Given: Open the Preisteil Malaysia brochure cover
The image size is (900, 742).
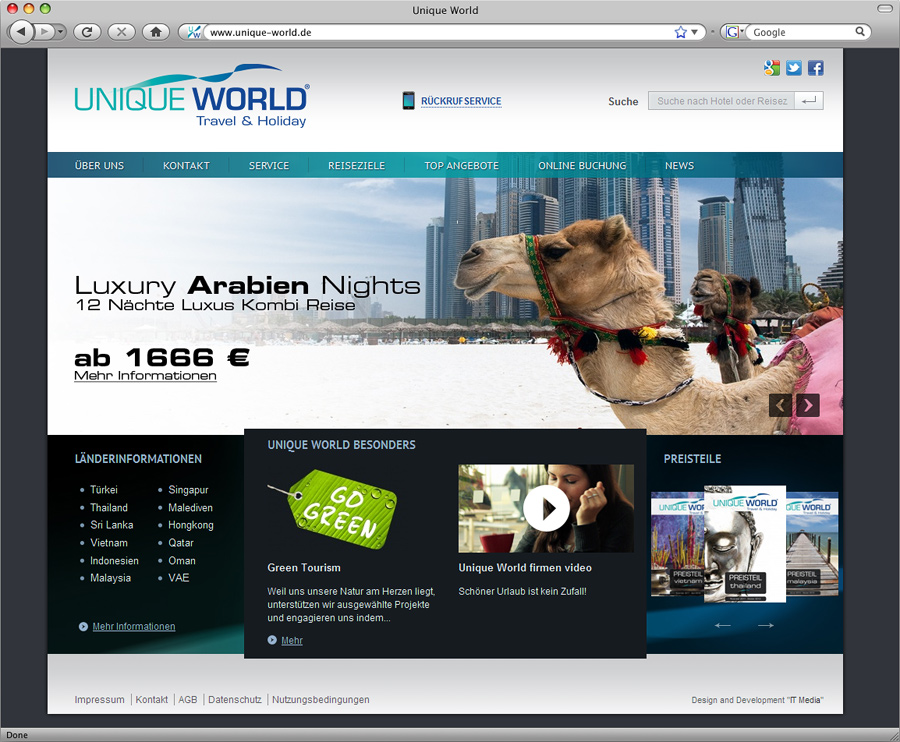Looking at the screenshot, I should pos(812,543).
